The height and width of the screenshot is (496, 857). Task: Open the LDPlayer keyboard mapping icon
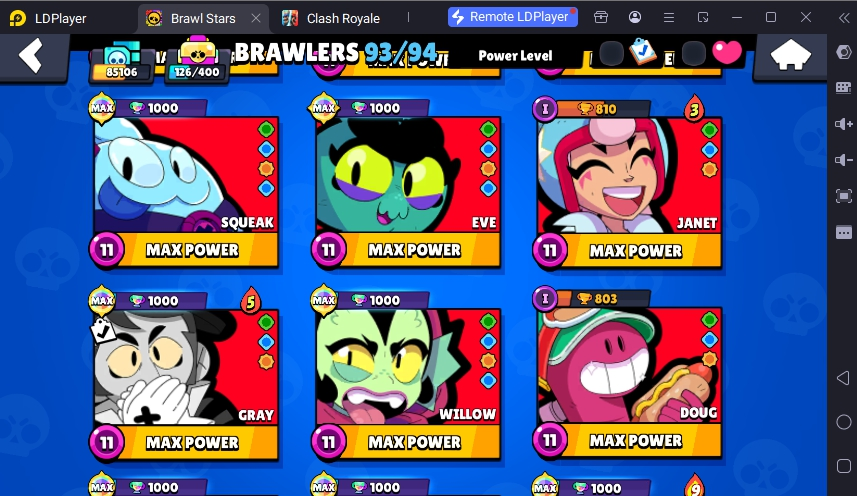click(843, 87)
